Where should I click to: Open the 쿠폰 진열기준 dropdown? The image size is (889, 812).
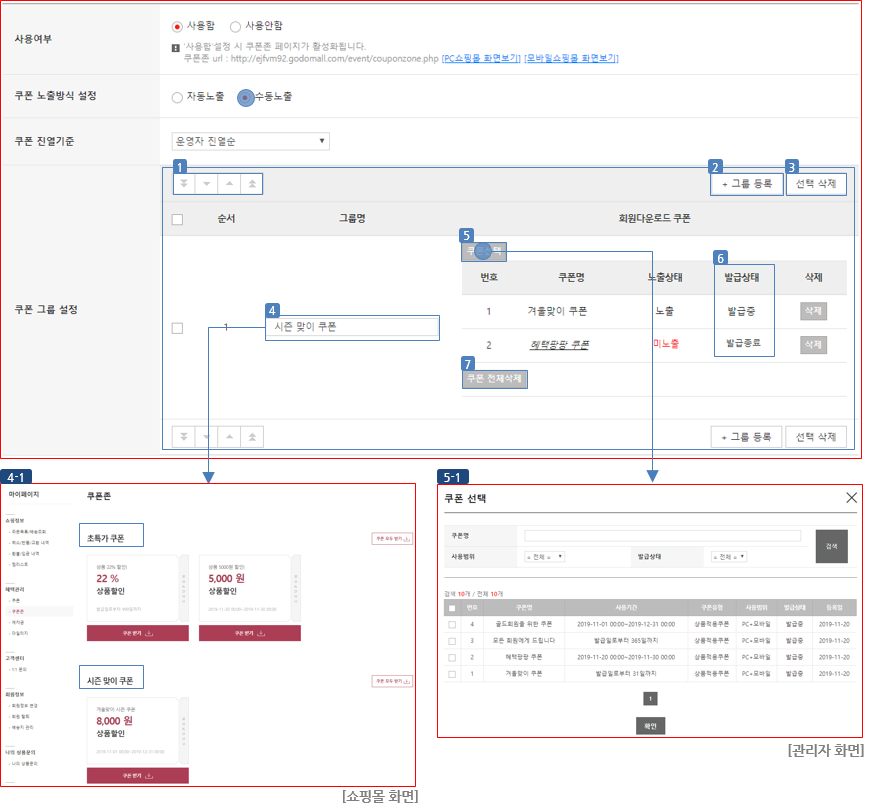pyautogui.click(x=250, y=141)
